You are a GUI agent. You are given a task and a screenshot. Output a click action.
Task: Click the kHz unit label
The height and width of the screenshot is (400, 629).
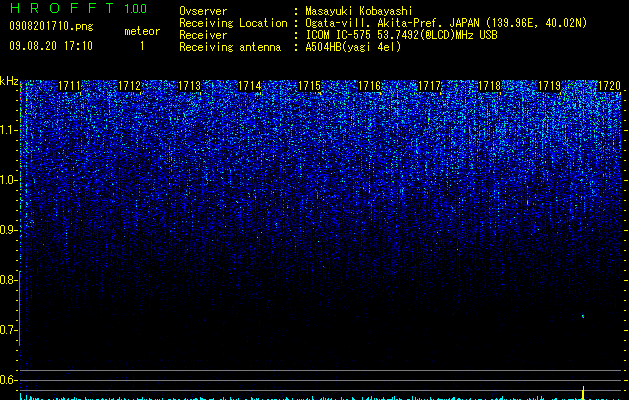coord(9,81)
